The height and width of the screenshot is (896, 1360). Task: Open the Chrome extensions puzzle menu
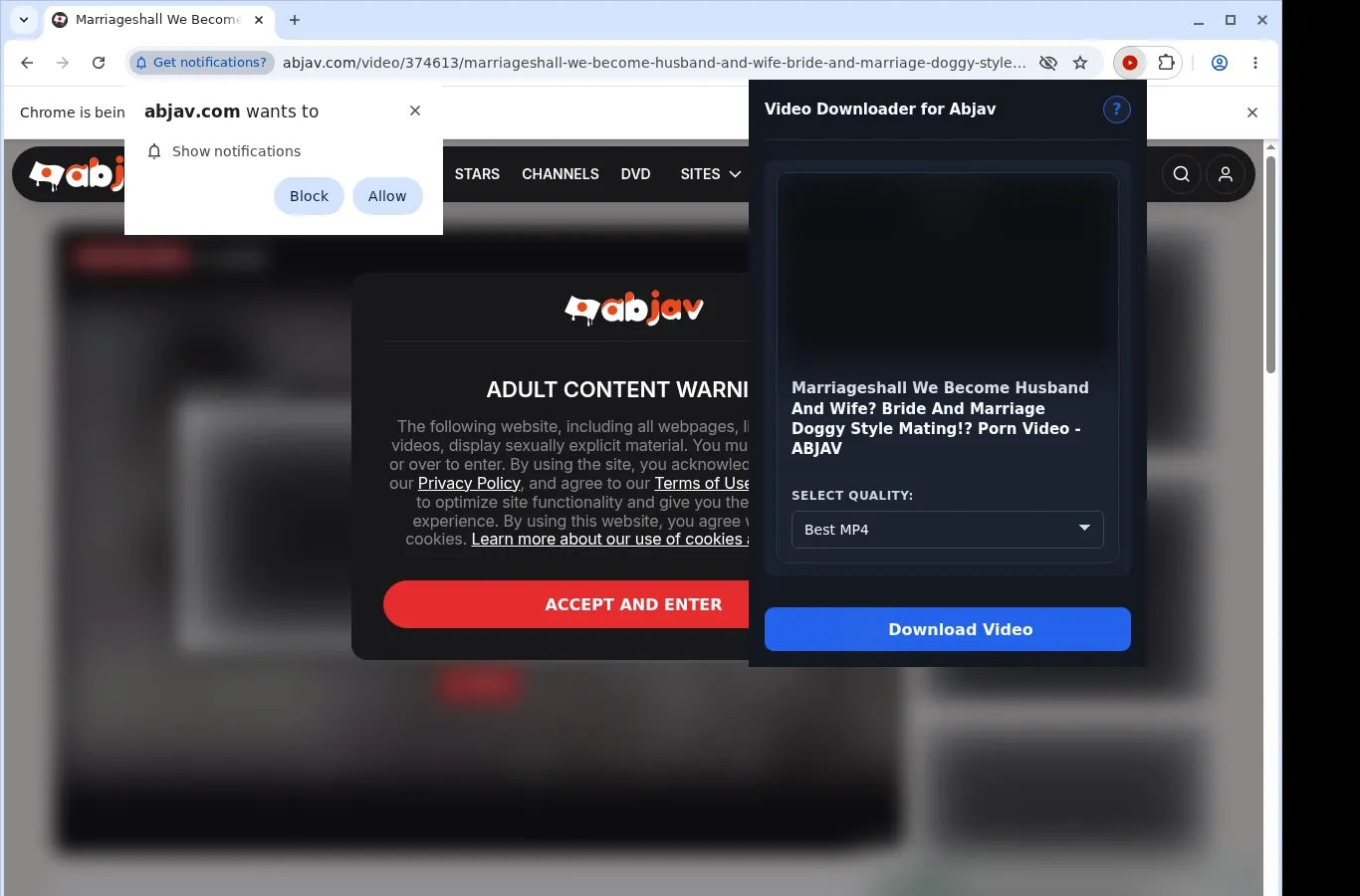1166,63
